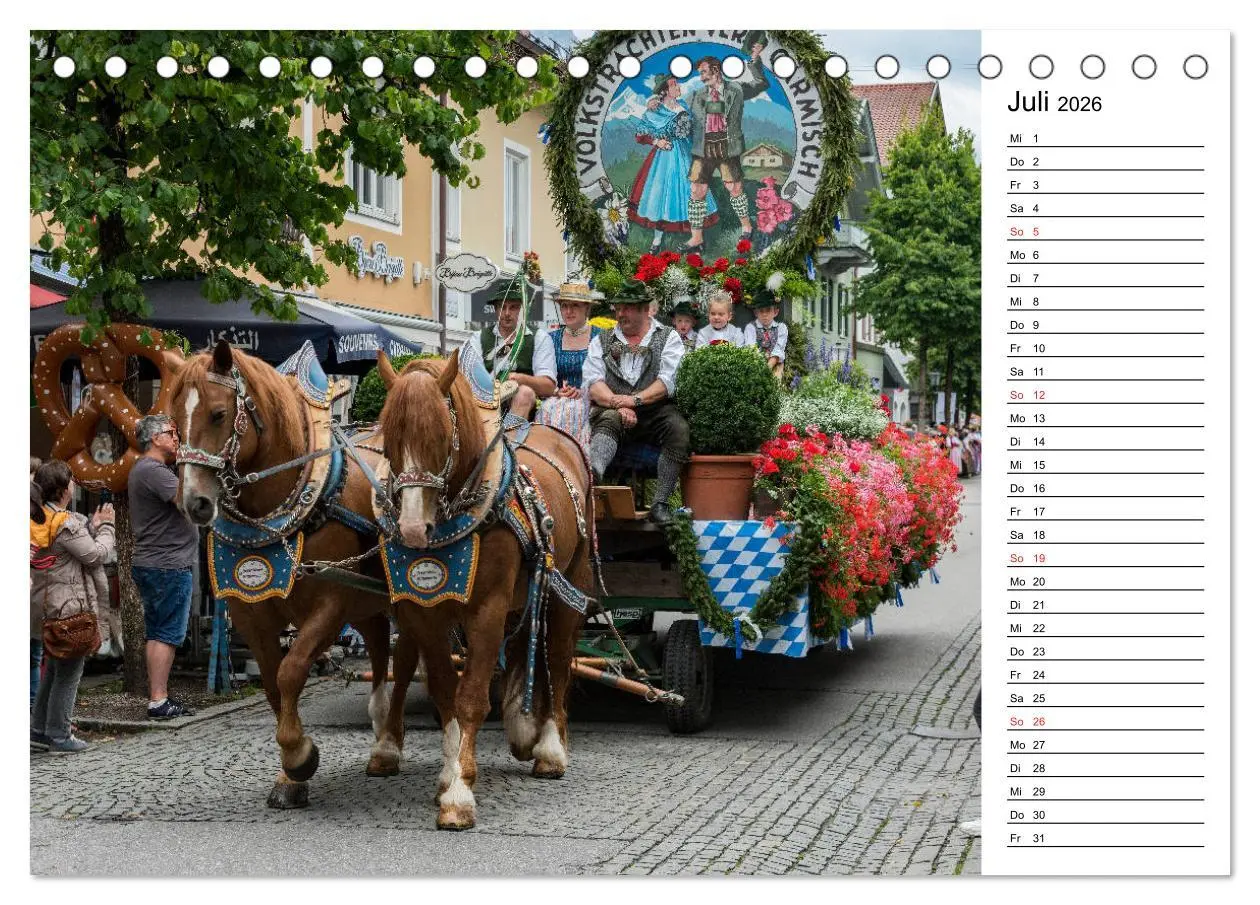Select the red Sunday row 'So 26'
The width and height of the screenshot is (1260, 905).
(1105, 721)
